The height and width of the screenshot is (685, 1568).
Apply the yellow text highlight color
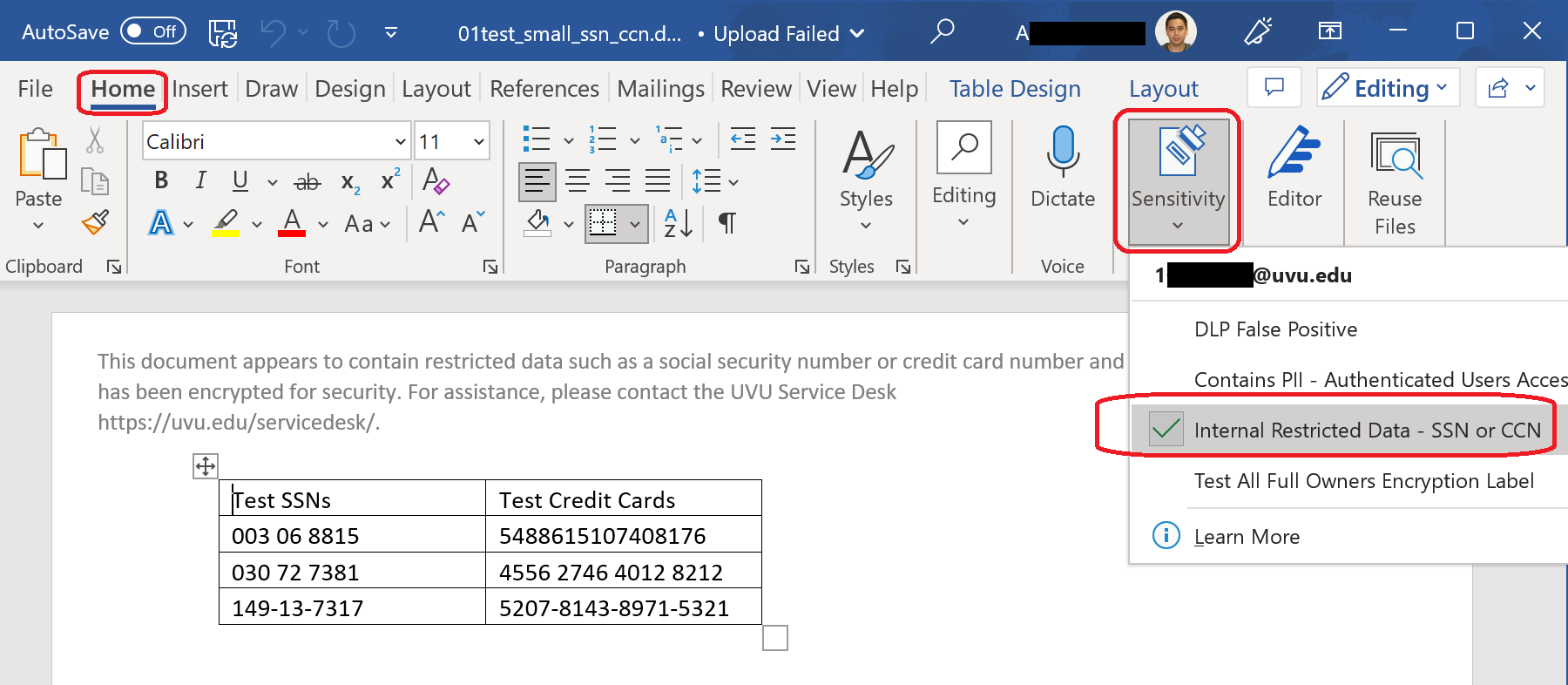pos(226,223)
